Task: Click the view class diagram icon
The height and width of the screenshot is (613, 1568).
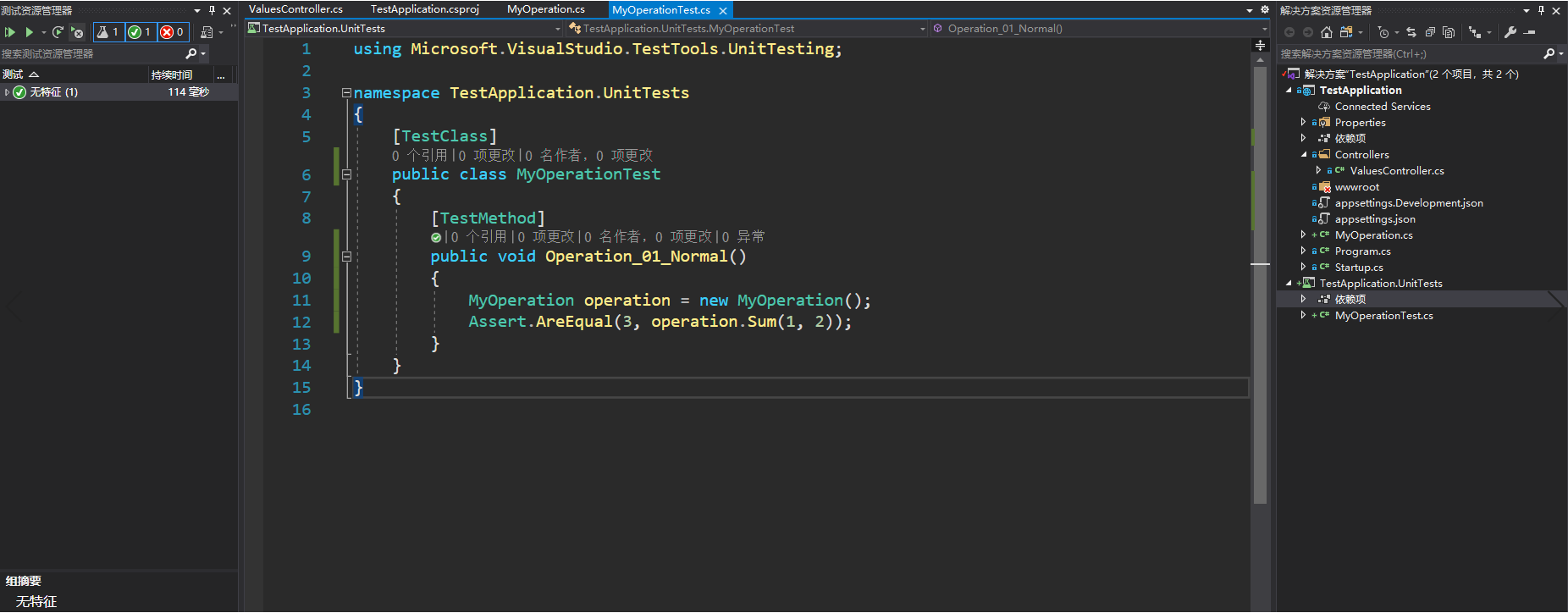Action: 1475,32
